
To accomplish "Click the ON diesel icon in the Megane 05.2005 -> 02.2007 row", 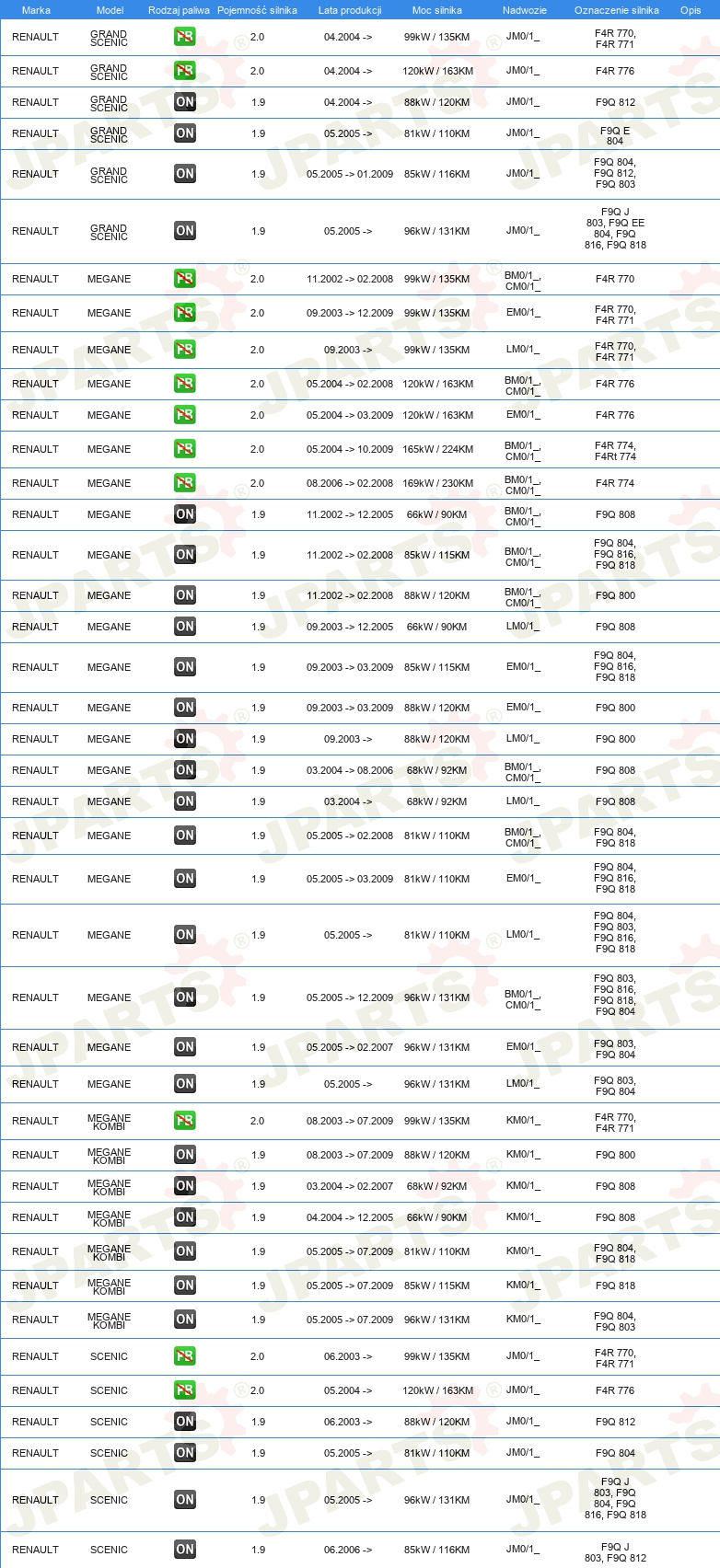I will pyautogui.click(x=185, y=1047).
